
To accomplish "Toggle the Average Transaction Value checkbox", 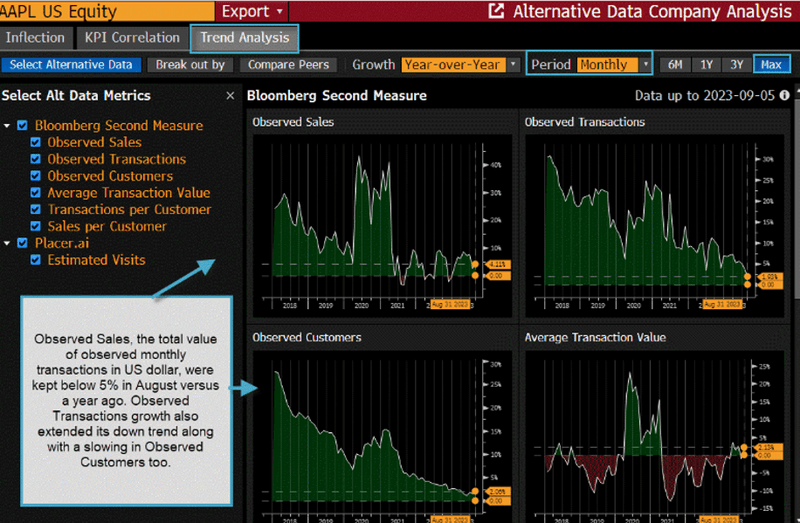I will [x=37, y=193].
